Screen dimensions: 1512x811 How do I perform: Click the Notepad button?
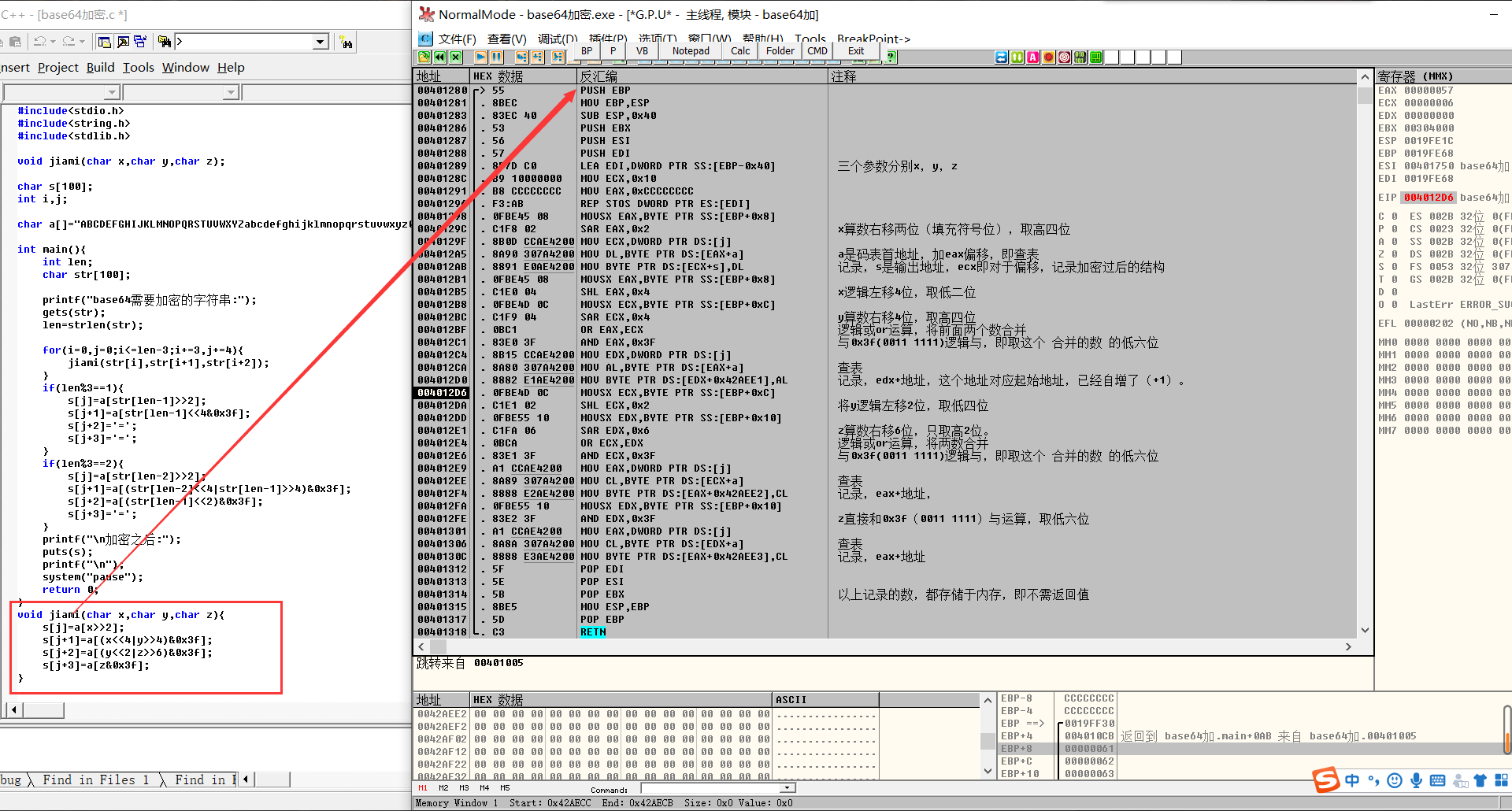point(691,51)
